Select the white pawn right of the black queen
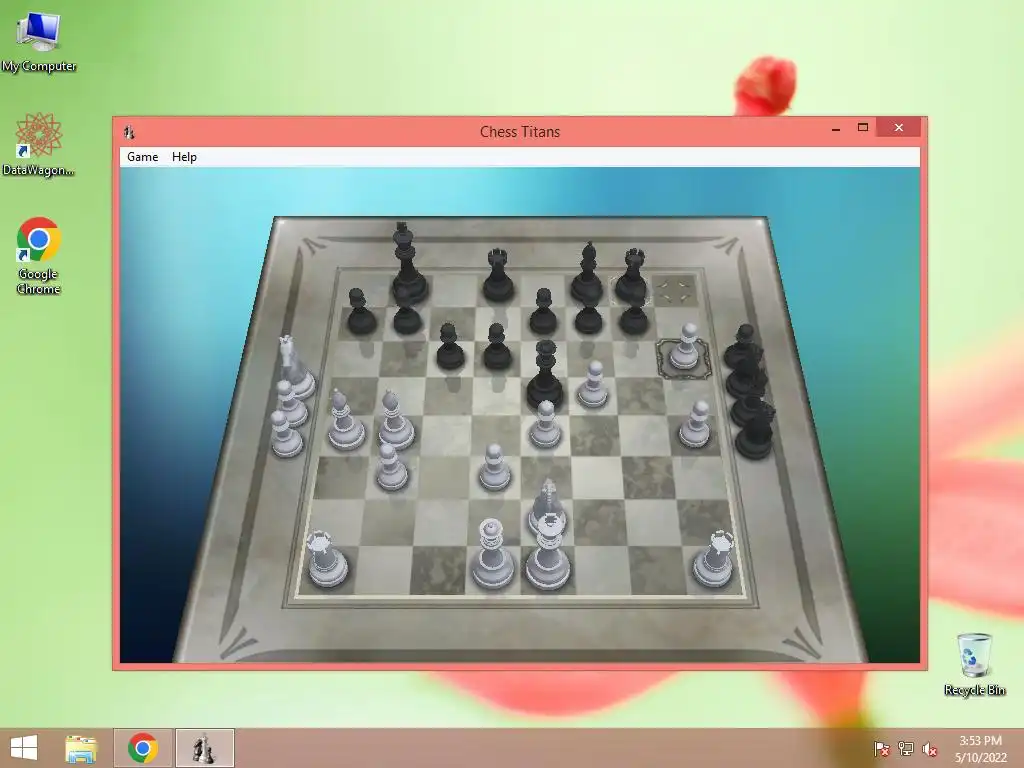The height and width of the screenshot is (768, 1024). pos(593,384)
